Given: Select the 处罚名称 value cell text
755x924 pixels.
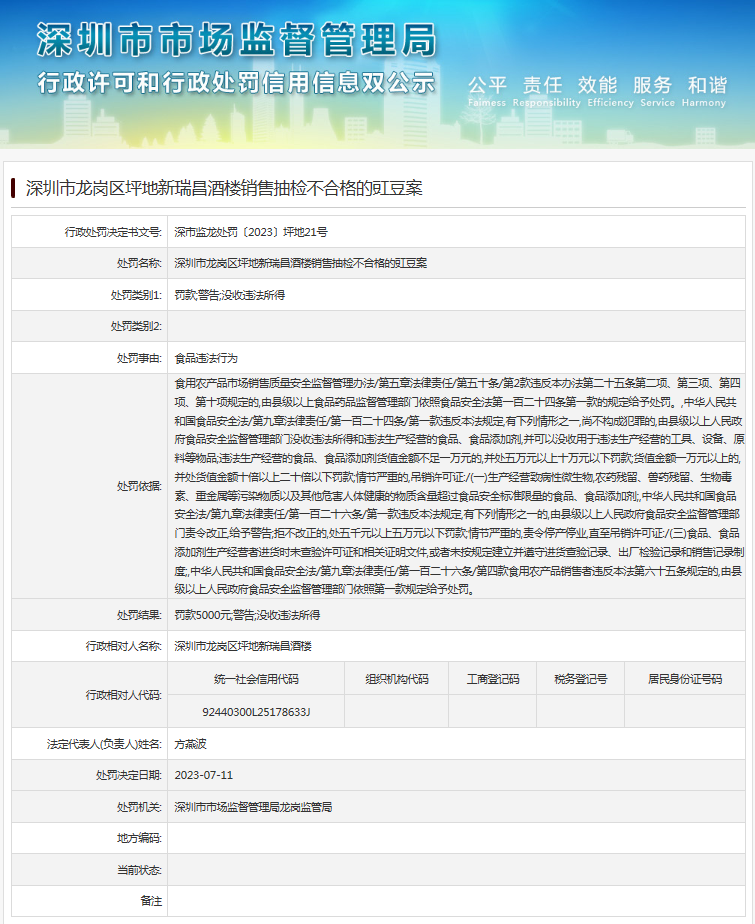Looking at the screenshot, I should coord(301,263).
